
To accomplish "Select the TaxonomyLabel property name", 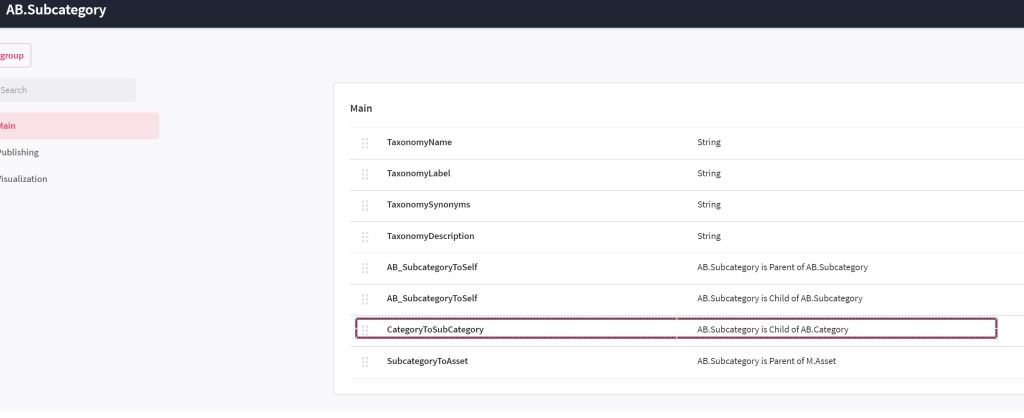I will click(x=418, y=173).
